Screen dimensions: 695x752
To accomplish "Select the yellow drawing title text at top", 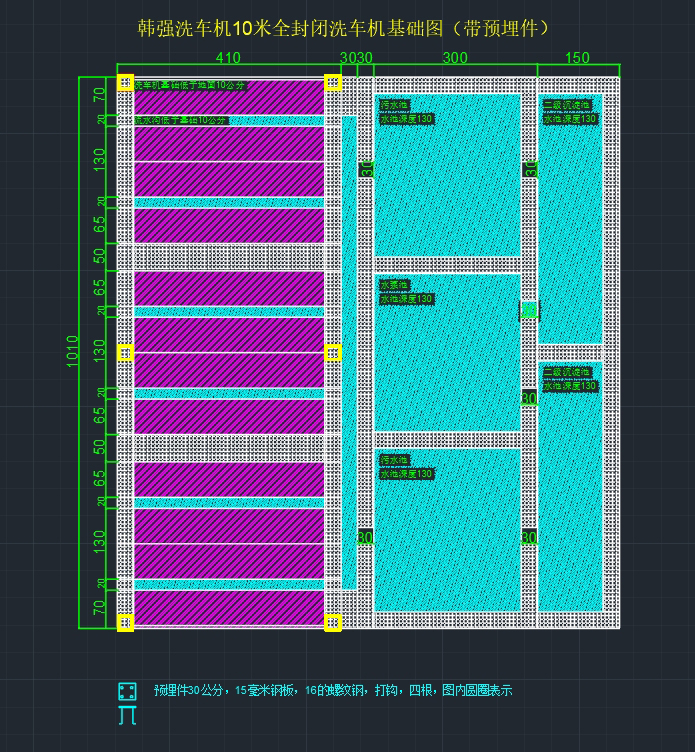I will coord(343,29).
